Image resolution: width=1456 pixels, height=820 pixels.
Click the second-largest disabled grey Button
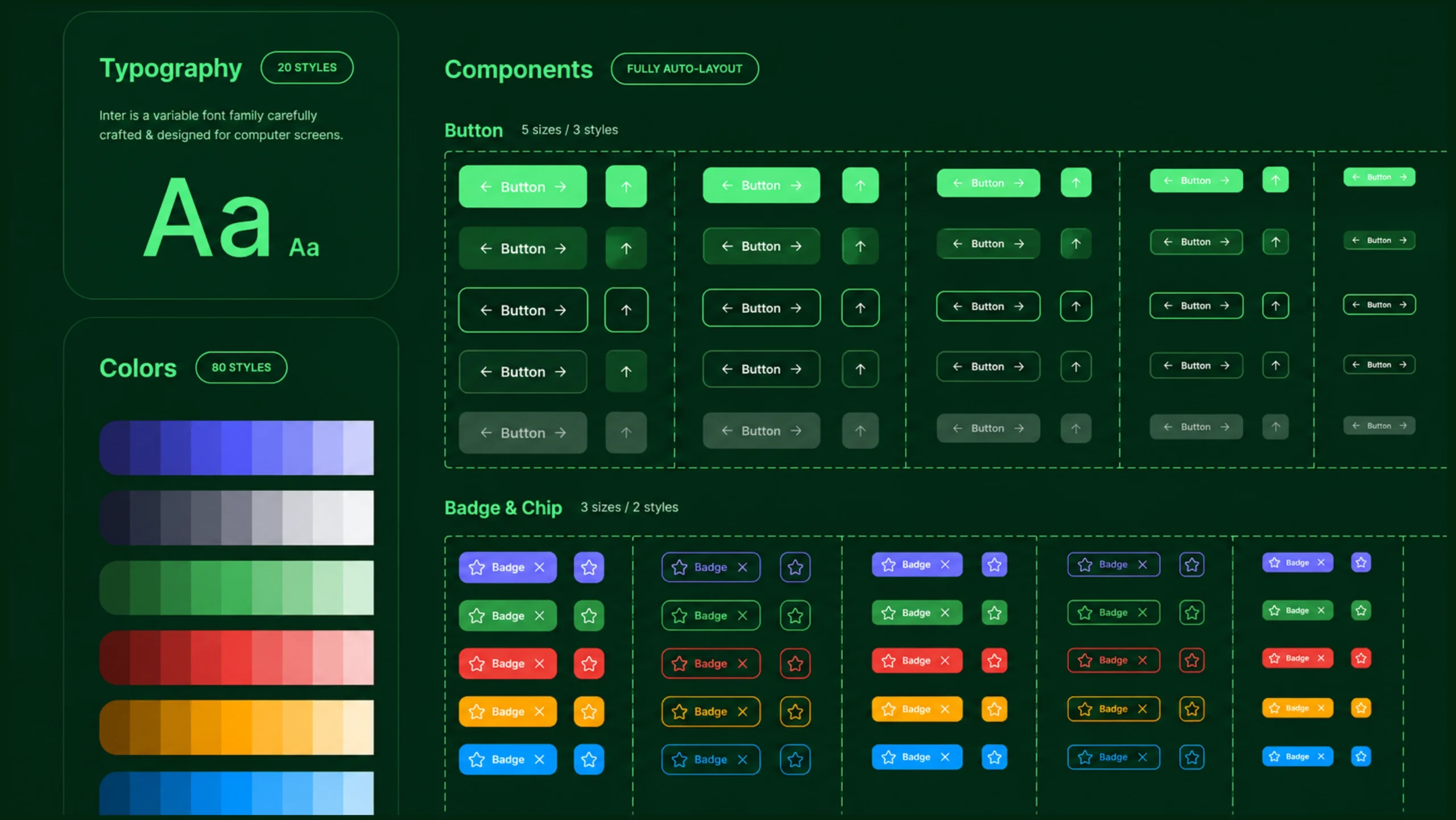[x=761, y=431]
